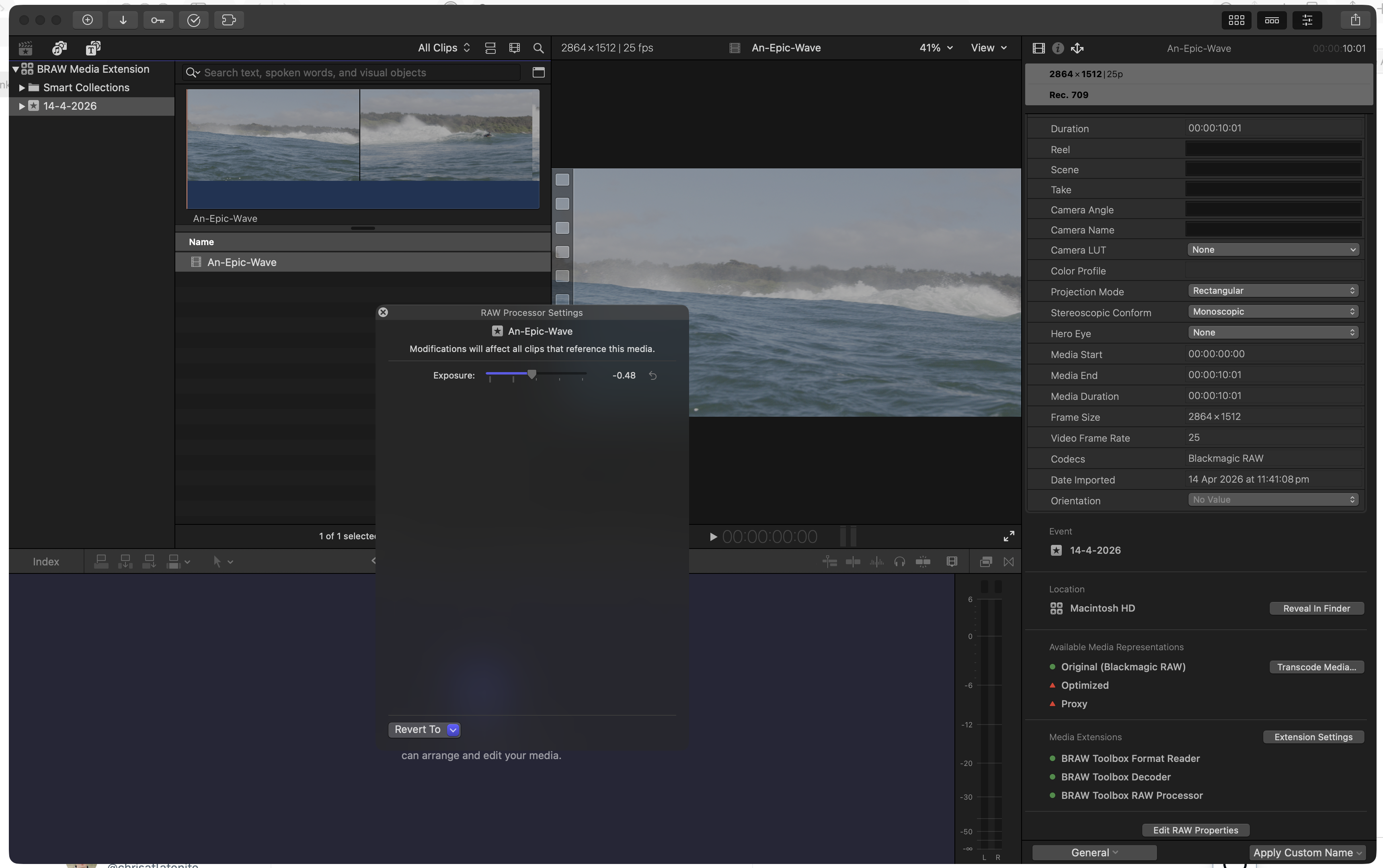This screenshot has width=1383, height=868.
Task: Toggle snapping in the timeline toolbar
Action: click(x=922, y=561)
